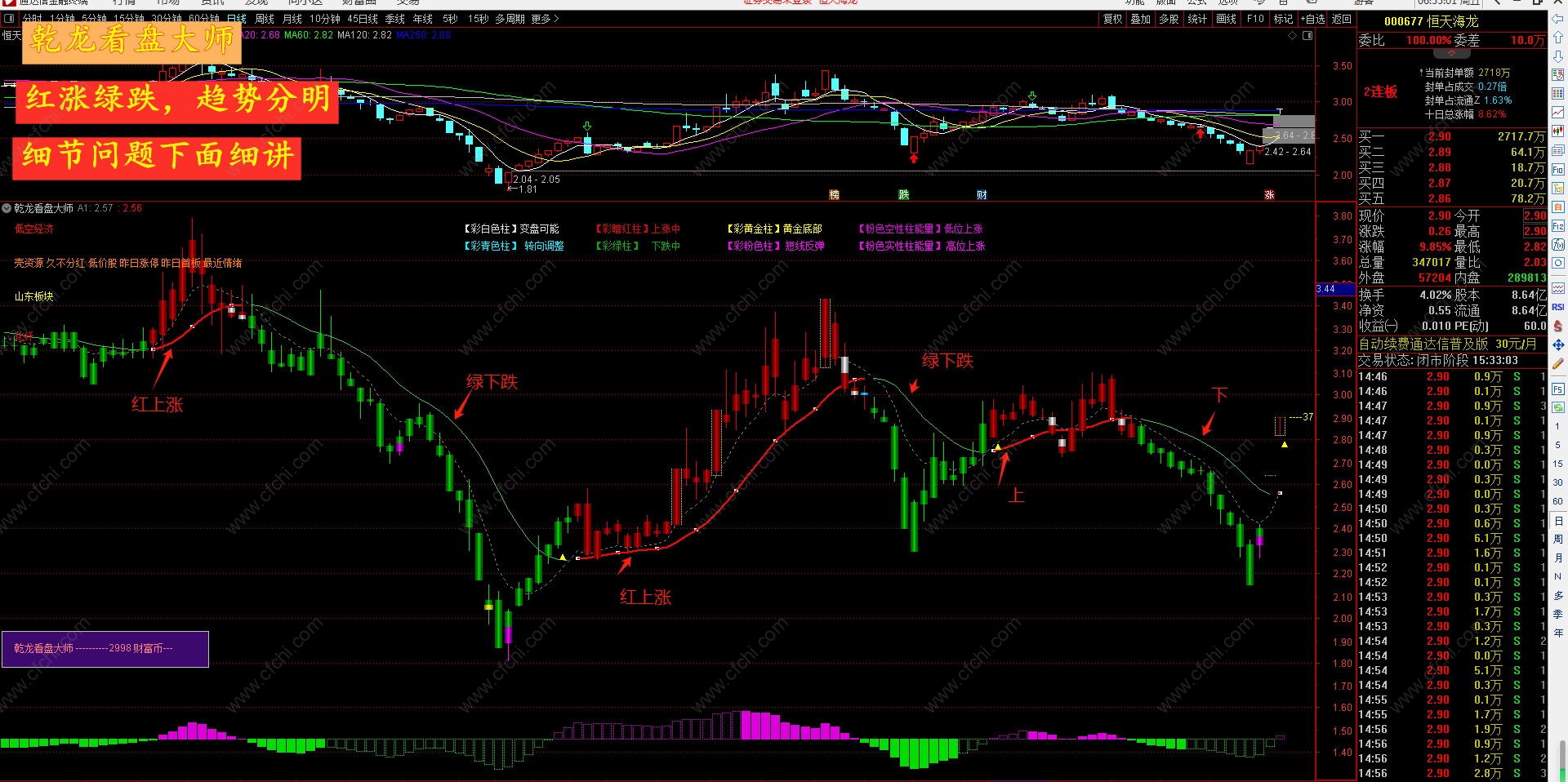Image resolution: width=1568 pixels, height=782 pixels.
Task: Click the 画线 draw line button
Action: (1227, 19)
